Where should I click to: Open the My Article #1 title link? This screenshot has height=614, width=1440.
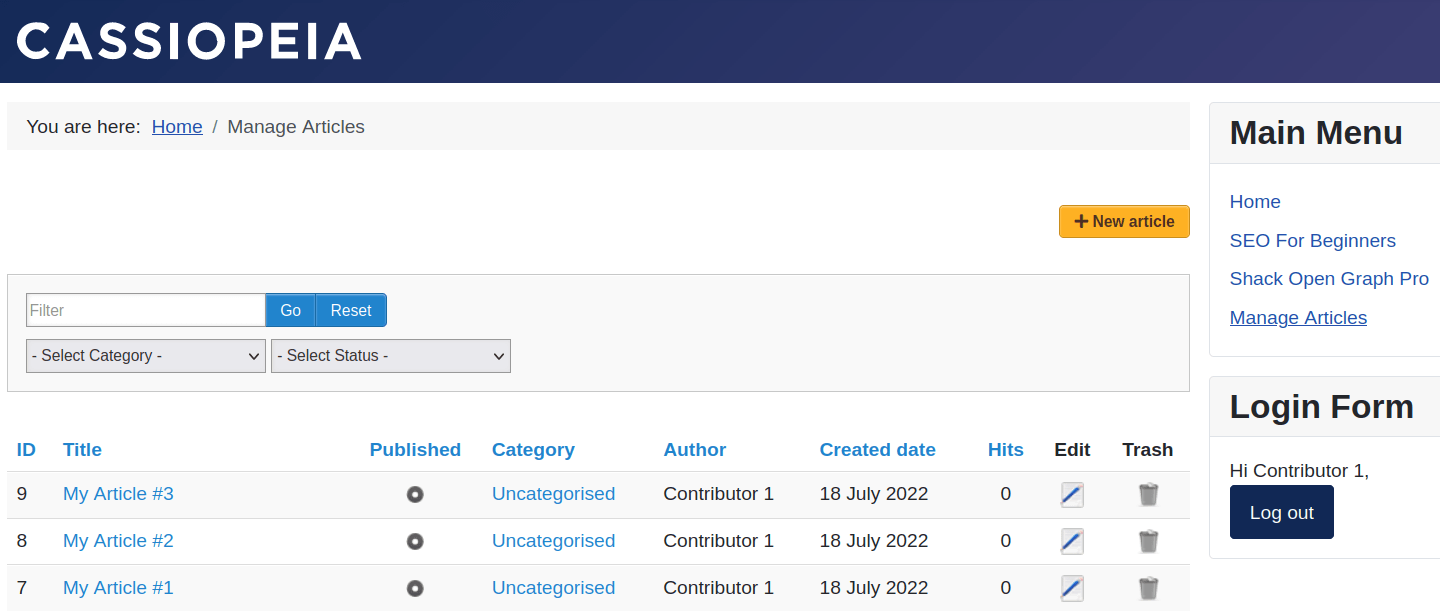pos(118,588)
